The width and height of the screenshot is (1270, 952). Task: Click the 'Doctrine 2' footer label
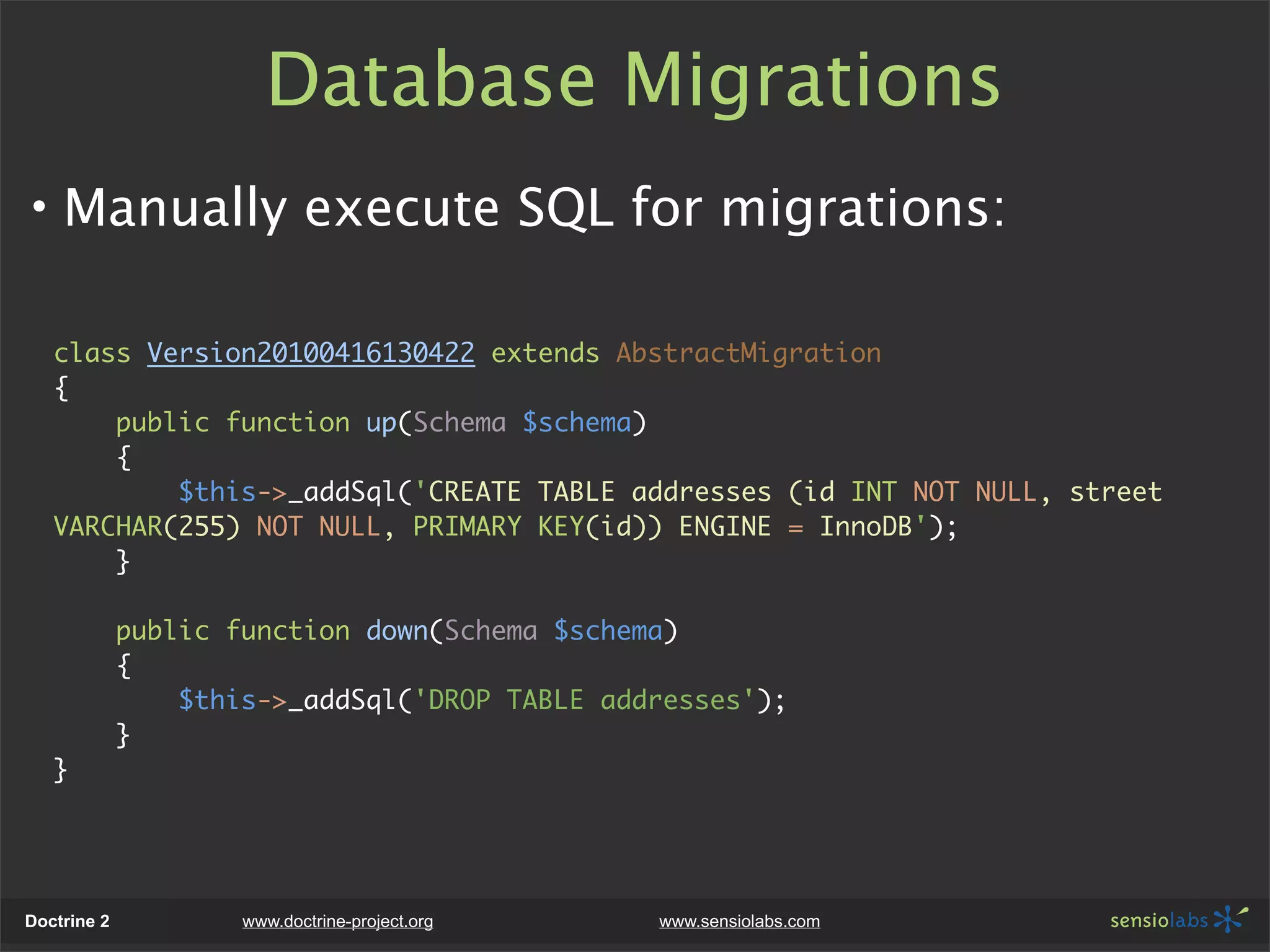[x=67, y=921]
